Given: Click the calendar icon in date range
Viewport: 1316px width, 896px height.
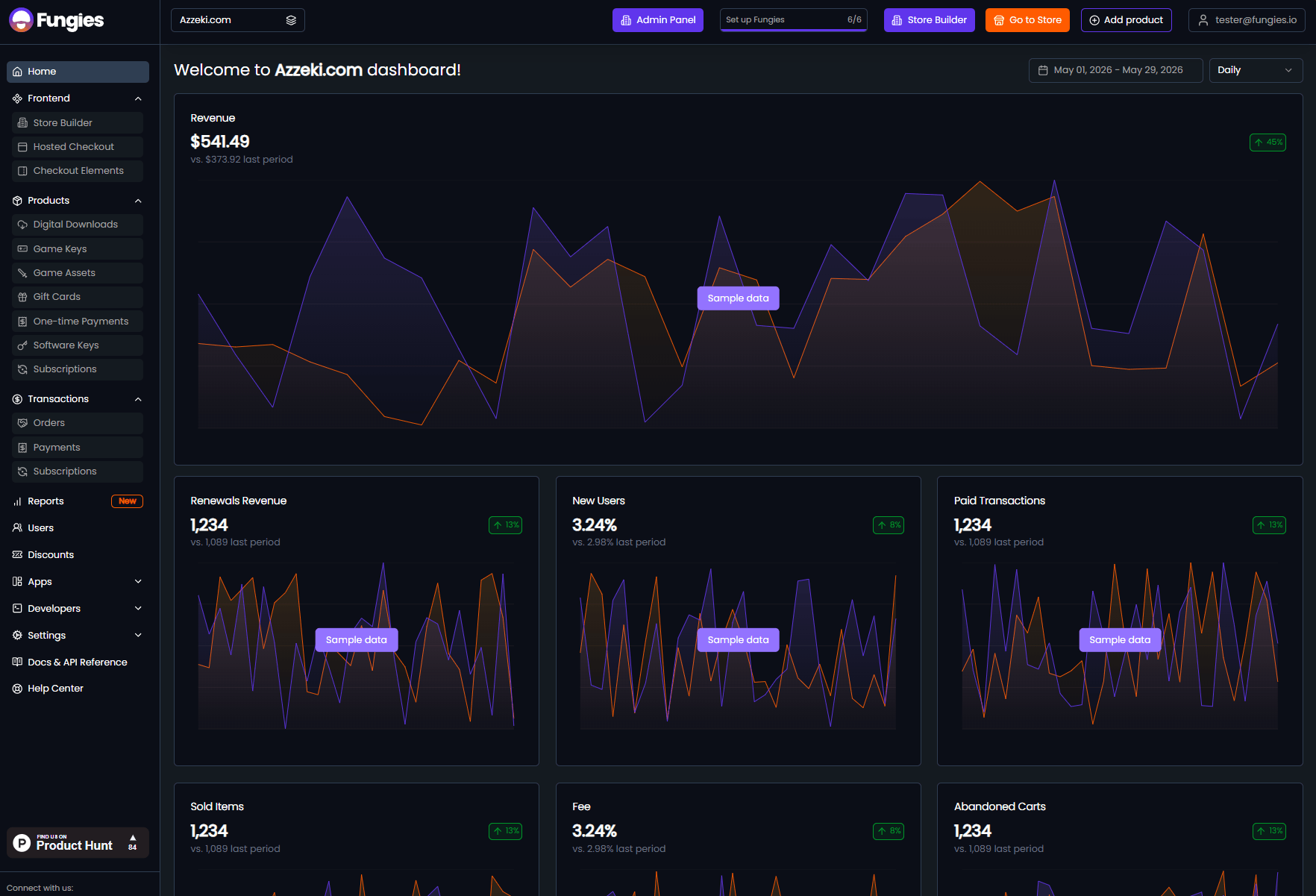Looking at the screenshot, I should [1043, 70].
